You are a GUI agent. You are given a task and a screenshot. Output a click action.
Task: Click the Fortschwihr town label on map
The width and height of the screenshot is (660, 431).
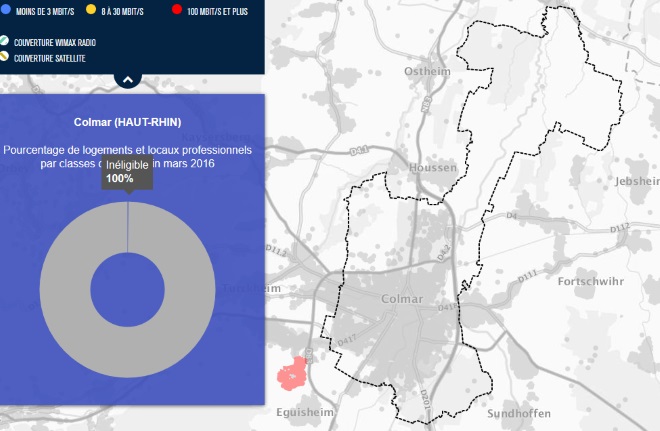(x=596, y=281)
